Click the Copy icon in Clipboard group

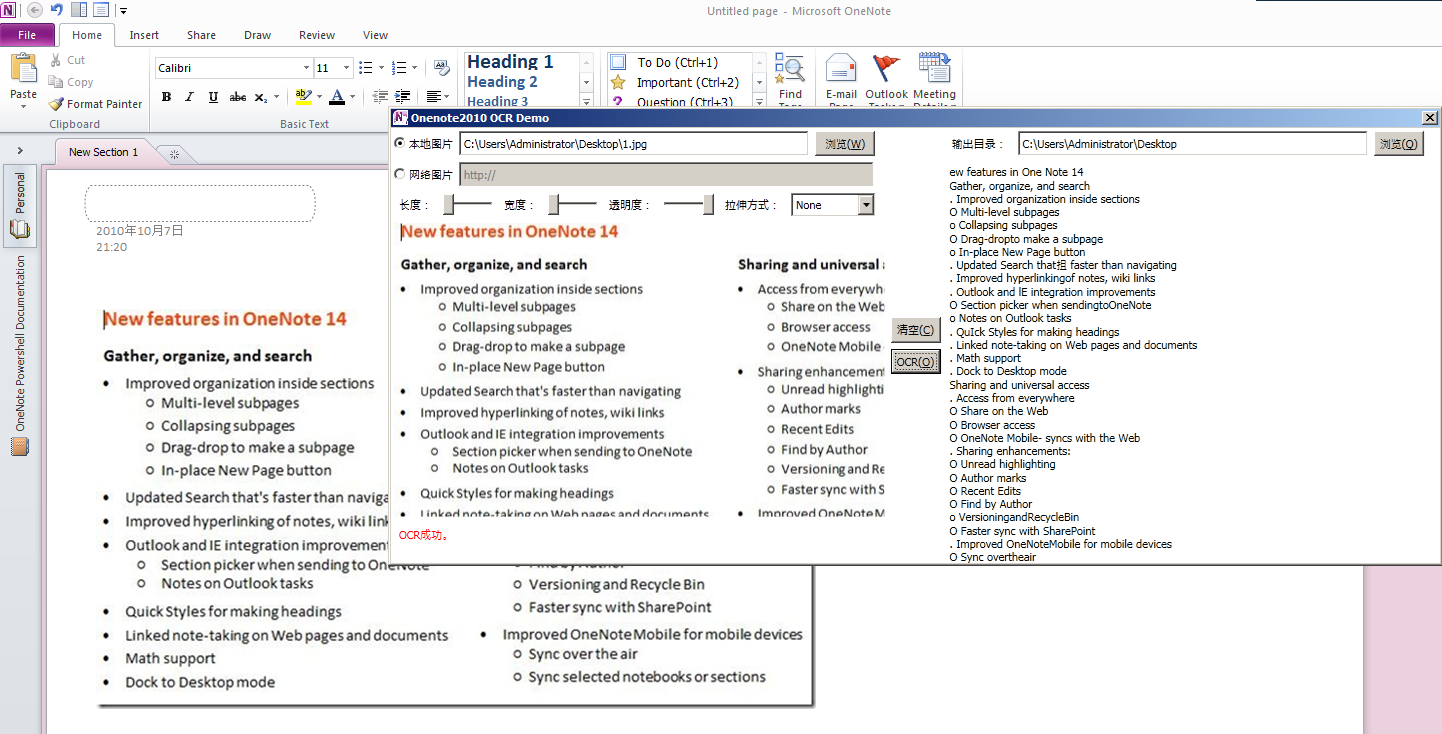point(57,82)
